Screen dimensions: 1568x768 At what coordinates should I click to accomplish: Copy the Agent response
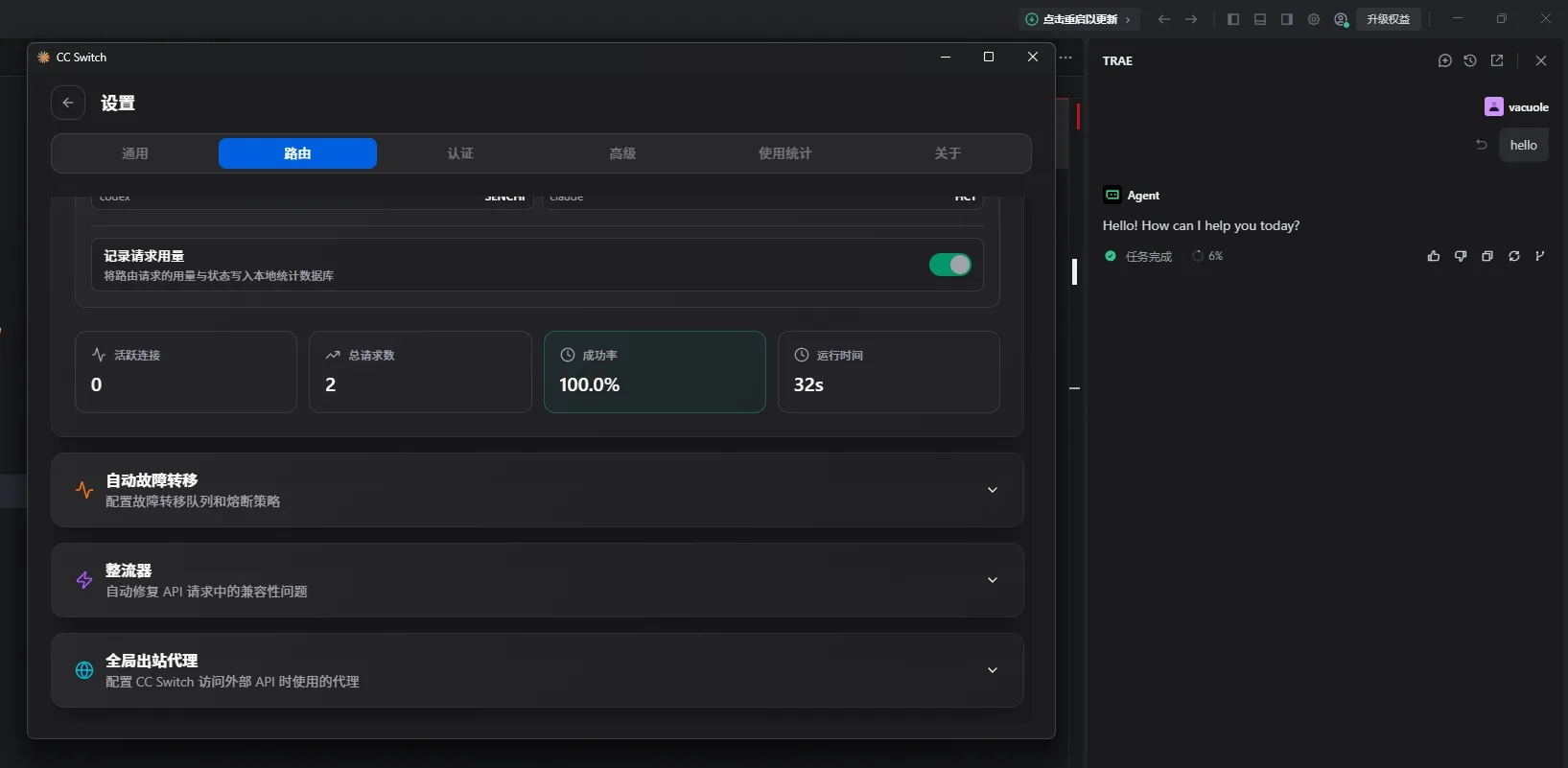click(1487, 256)
